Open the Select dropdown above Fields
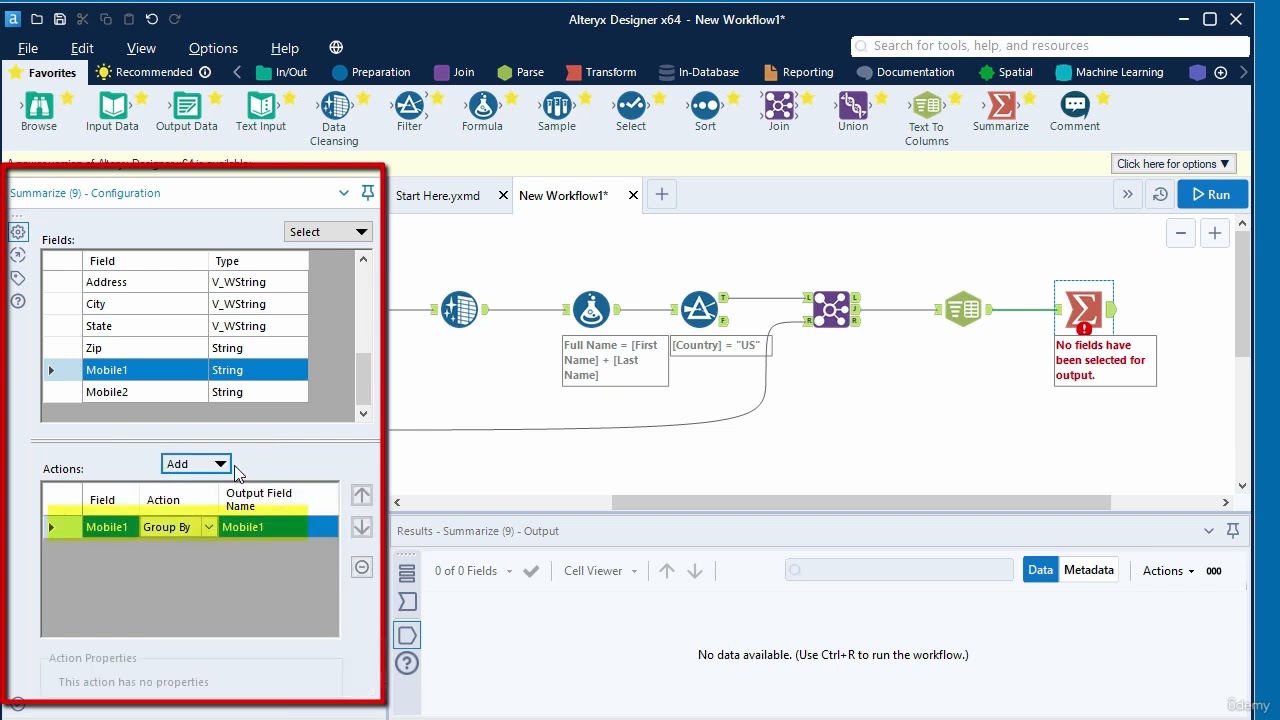1280x720 pixels. (328, 232)
